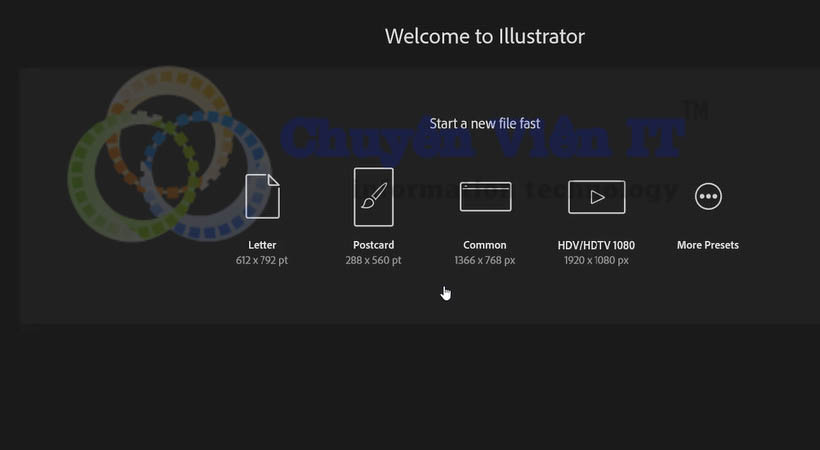This screenshot has width=820, height=450.
Task: Click the 288 x 560 pt size text
Action: (373, 260)
